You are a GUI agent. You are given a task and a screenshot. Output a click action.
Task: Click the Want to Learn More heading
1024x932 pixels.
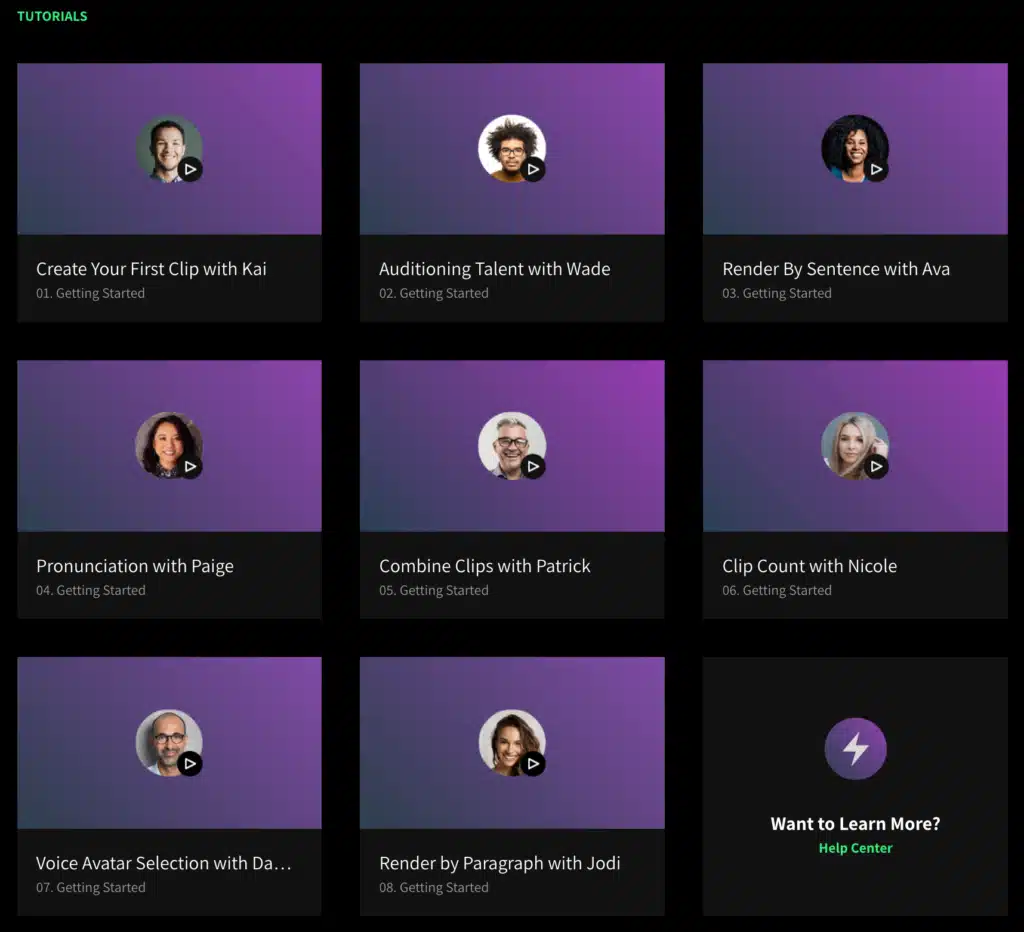coord(855,823)
